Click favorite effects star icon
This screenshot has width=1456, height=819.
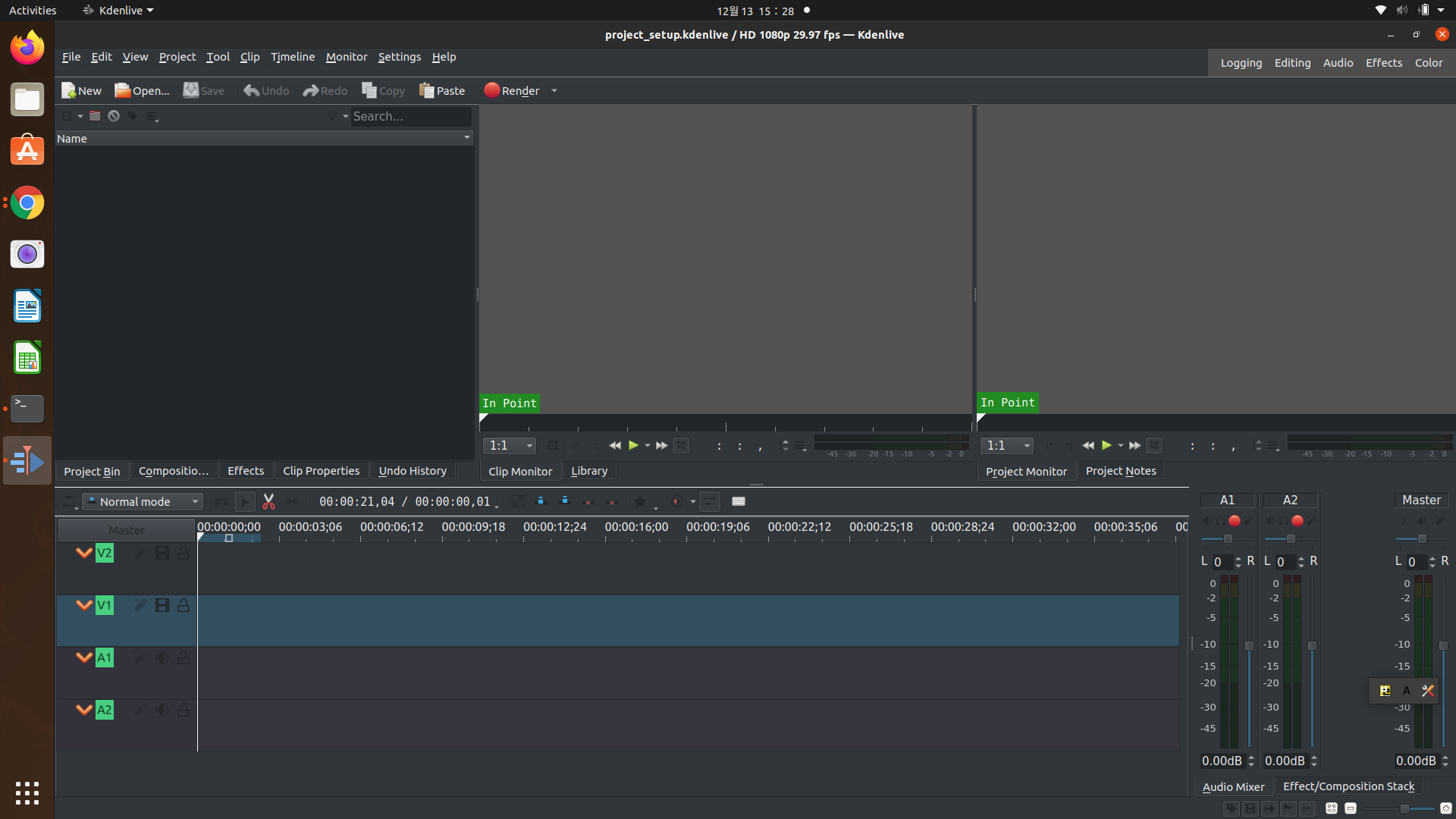(639, 501)
